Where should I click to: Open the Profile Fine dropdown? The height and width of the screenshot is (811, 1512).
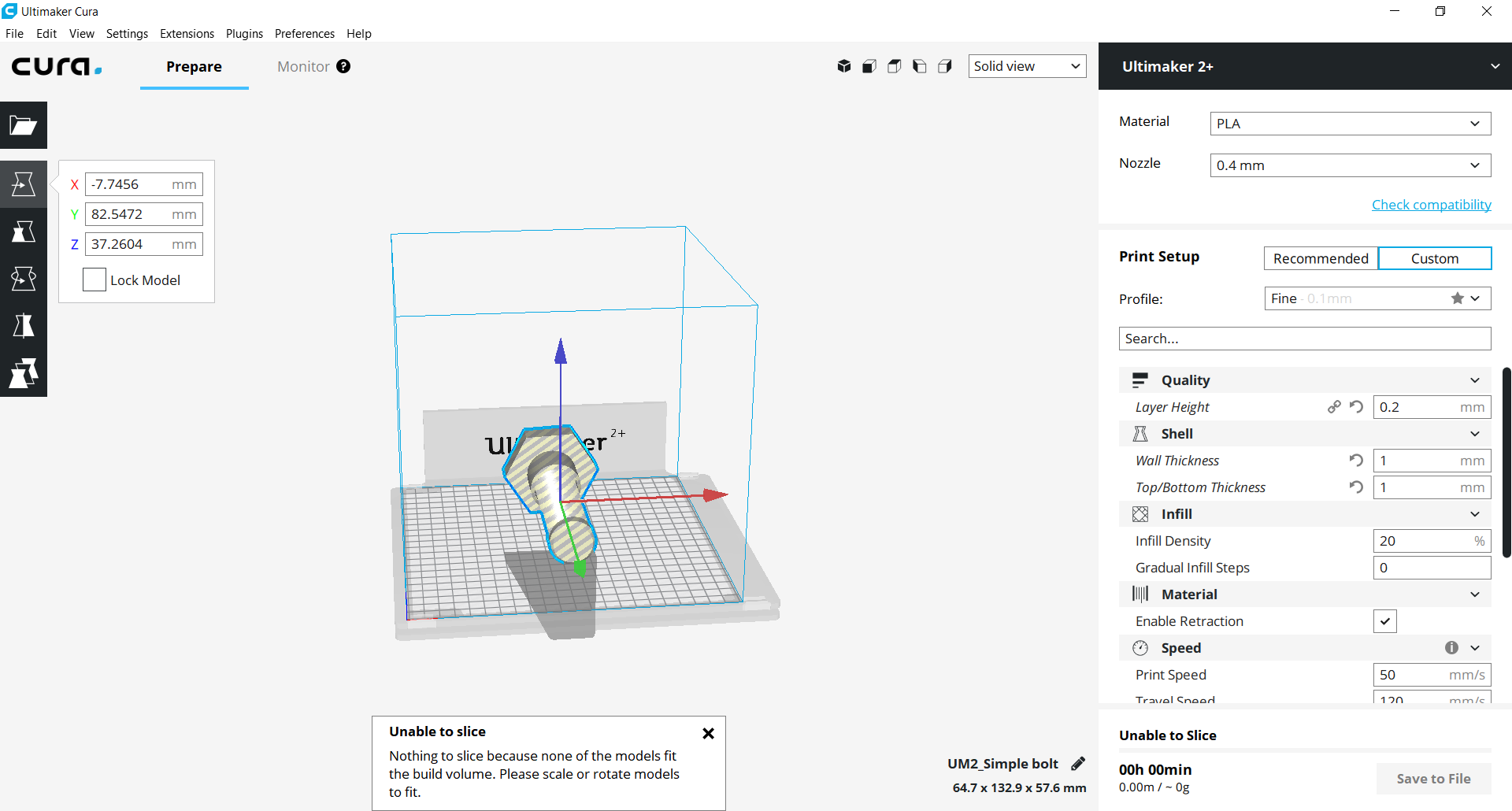(1378, 298)
